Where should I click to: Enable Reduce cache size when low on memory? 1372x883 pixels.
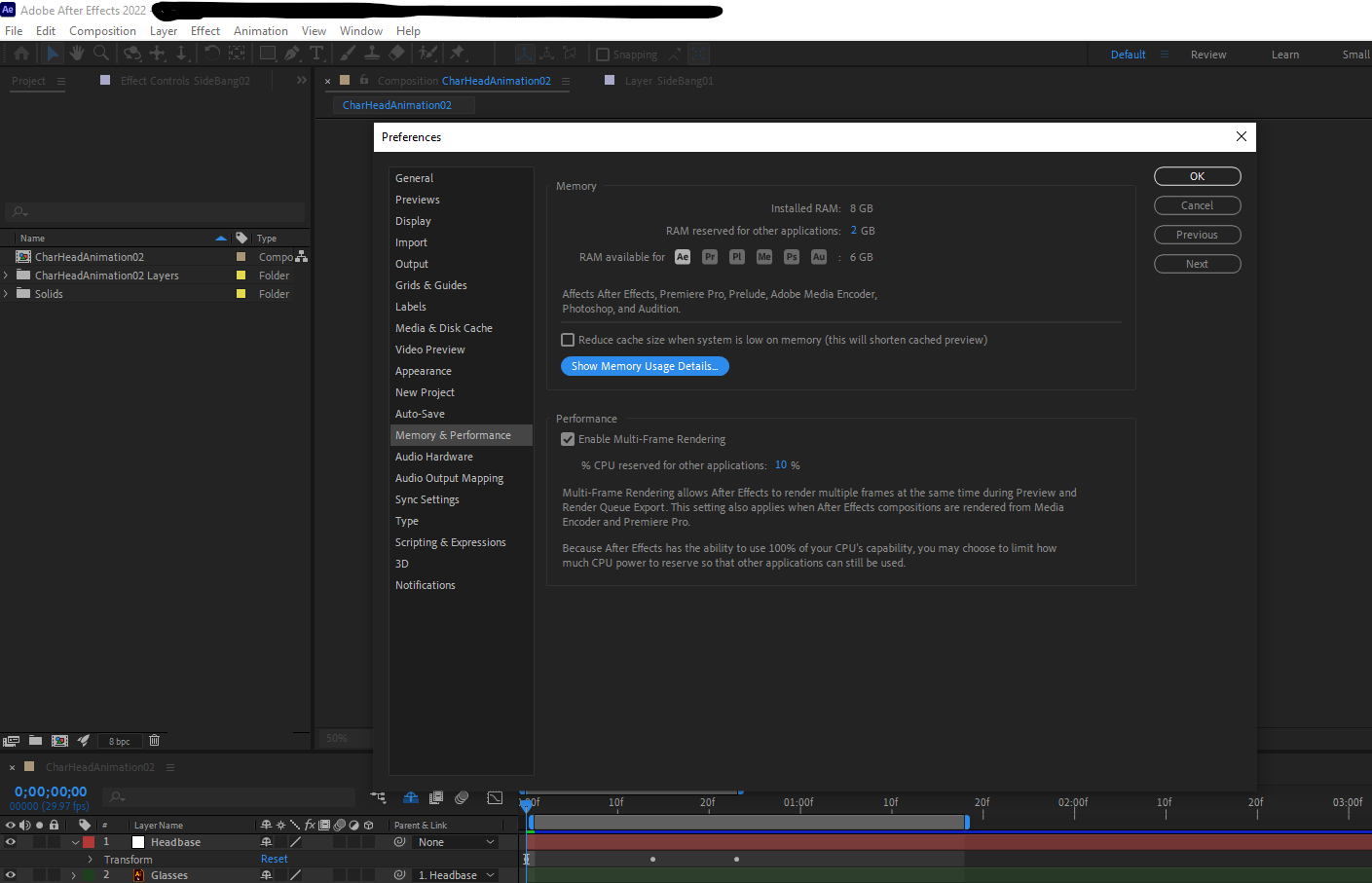pyautogui.click(x=568, y=339)
